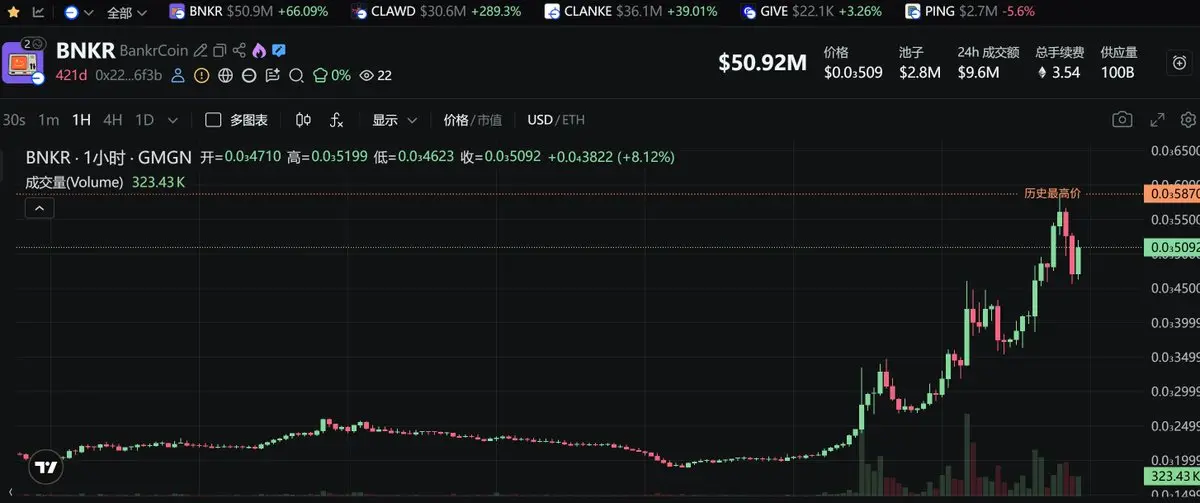Take a chart snapshot with camera icon
The width and height of the screenshot is (1200, 503).
[1122, 120]
